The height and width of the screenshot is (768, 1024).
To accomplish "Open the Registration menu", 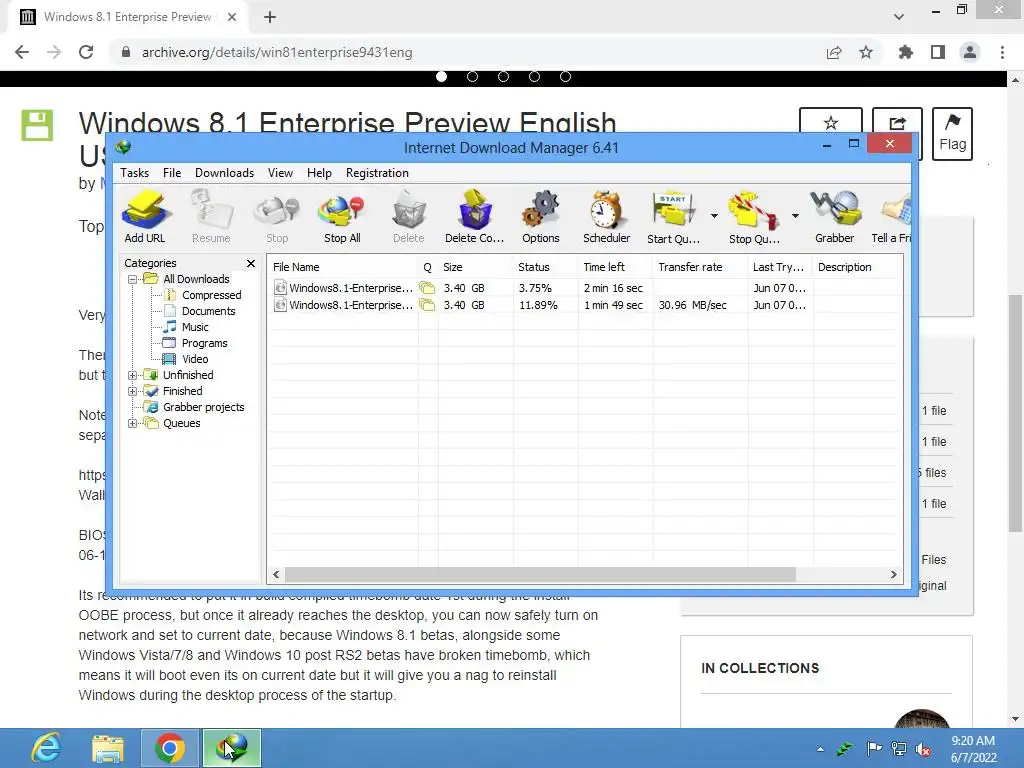I will [377, 173].
